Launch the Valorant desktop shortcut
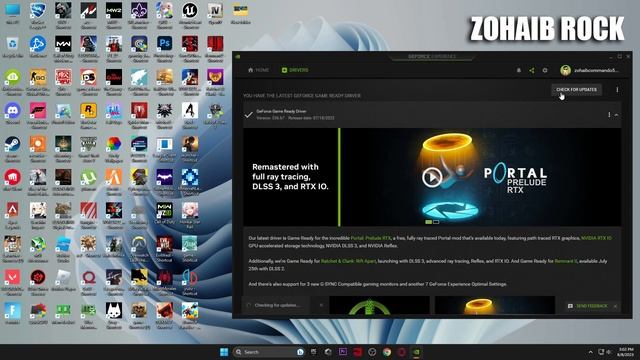The image size is (640, 360). 12,282
